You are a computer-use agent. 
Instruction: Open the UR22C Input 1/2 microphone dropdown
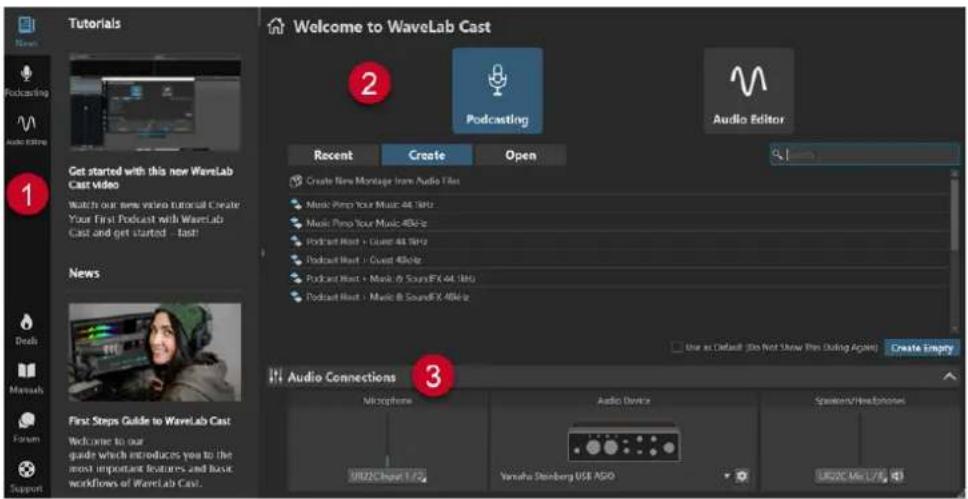pos(387,476)
